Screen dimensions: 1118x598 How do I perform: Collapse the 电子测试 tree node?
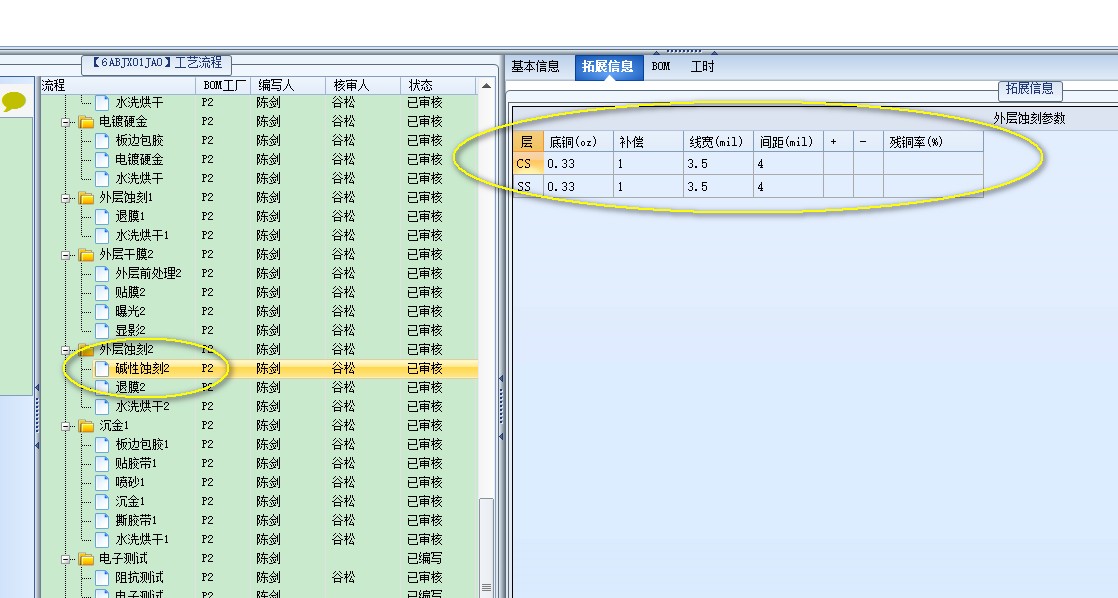66,559
